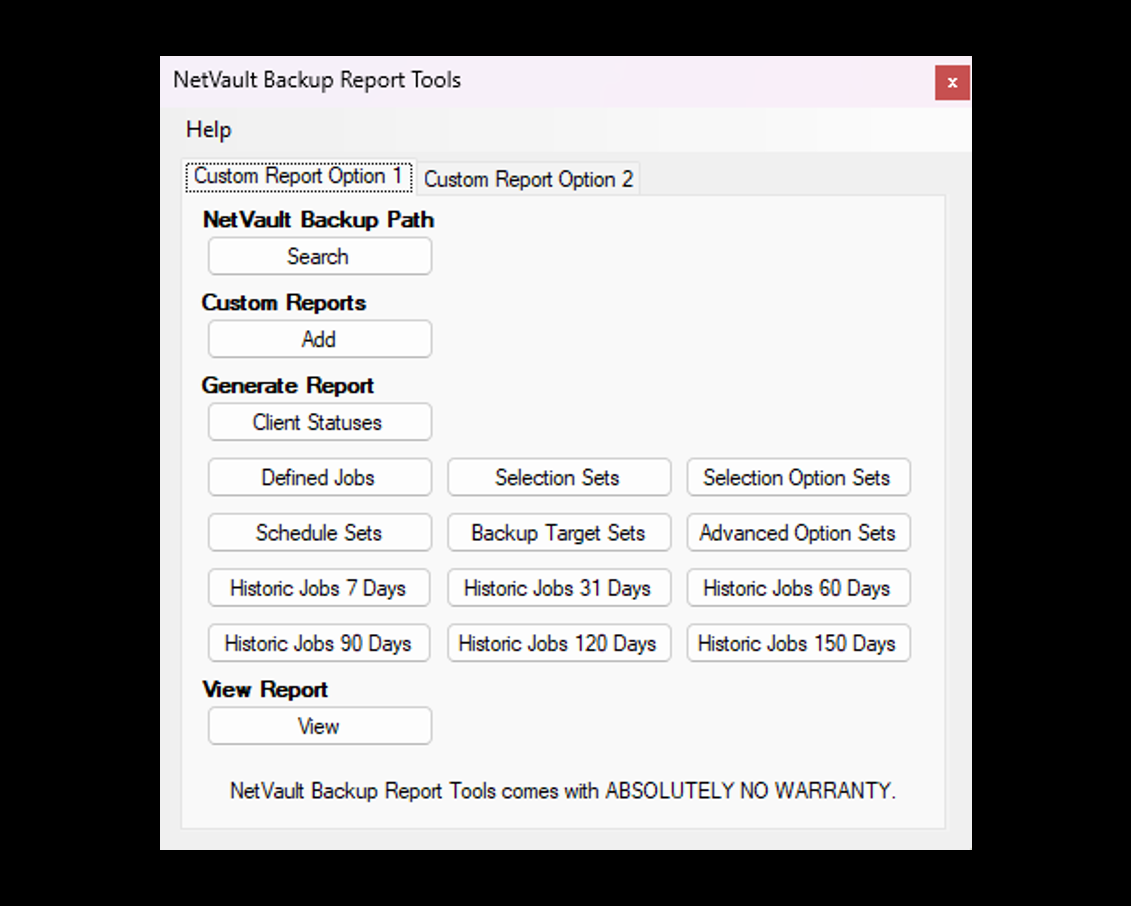
Task: Switch to Custom Report Option 2 tab
Action: tap(528, 180)
